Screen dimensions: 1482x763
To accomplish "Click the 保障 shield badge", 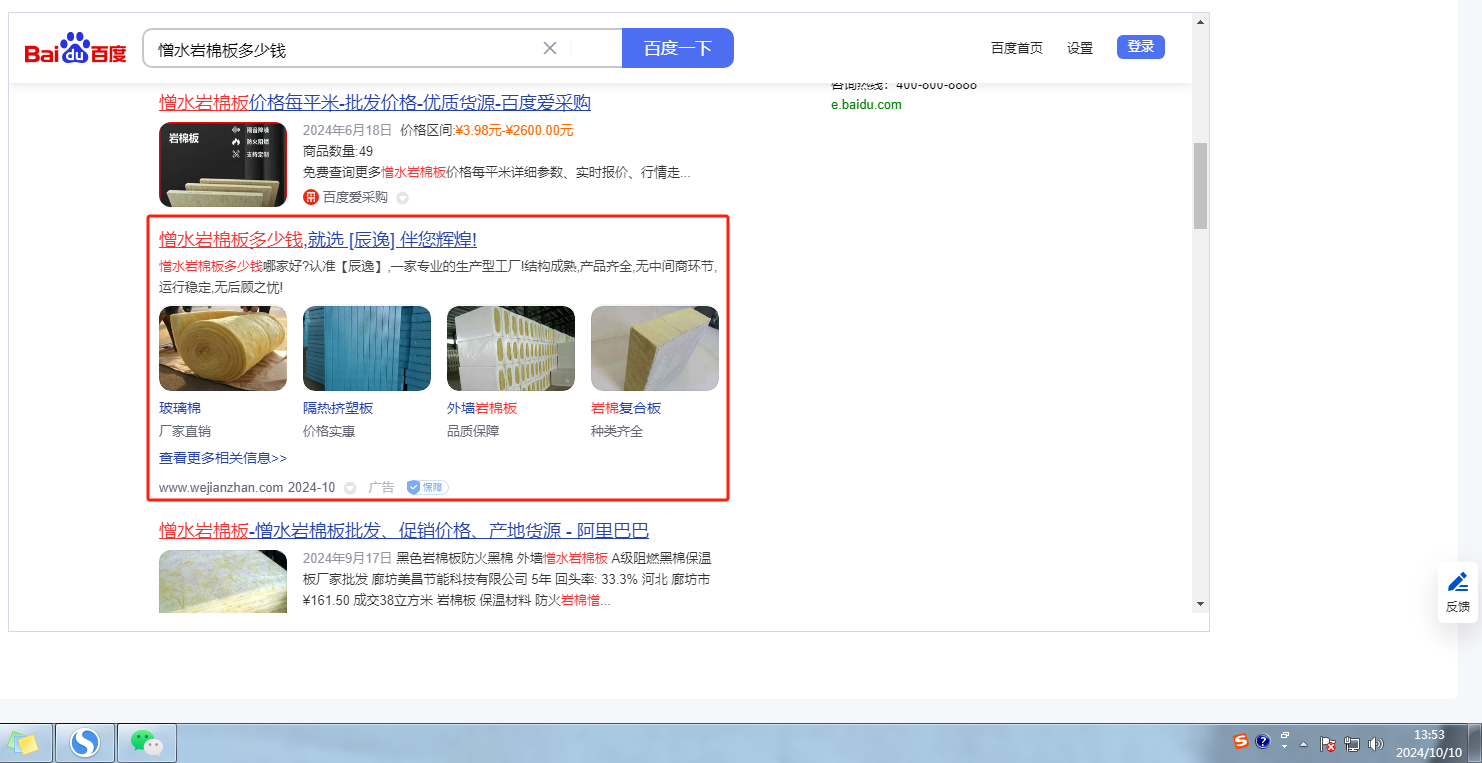I will click(x=427, y=487).
